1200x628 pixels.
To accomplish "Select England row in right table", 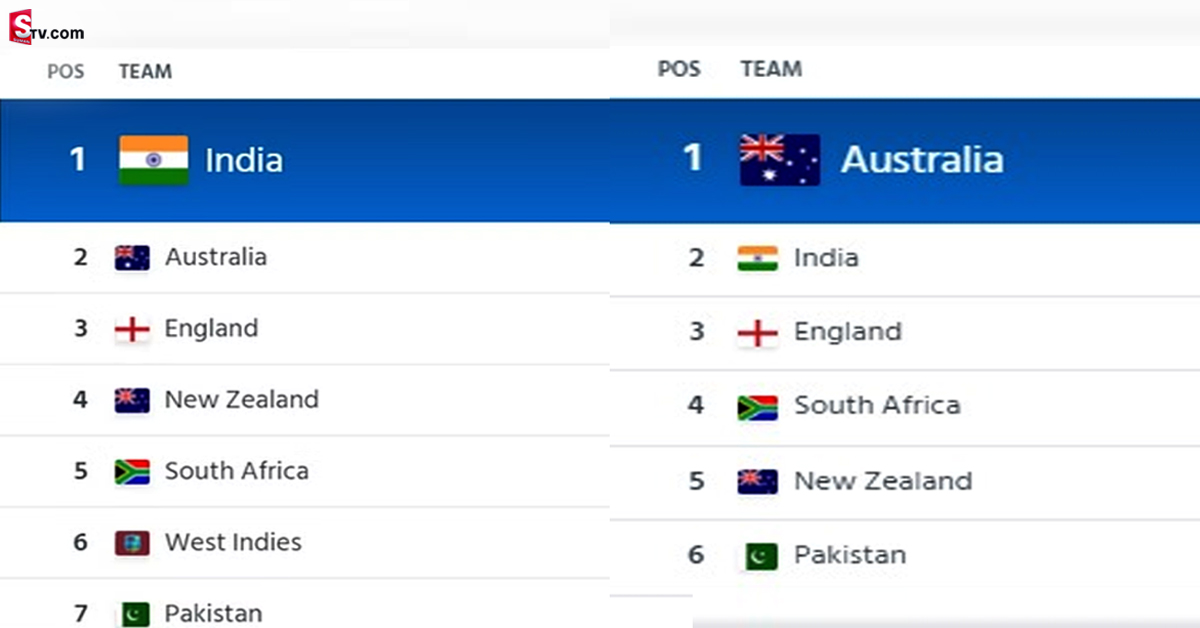I will (905, 333).
